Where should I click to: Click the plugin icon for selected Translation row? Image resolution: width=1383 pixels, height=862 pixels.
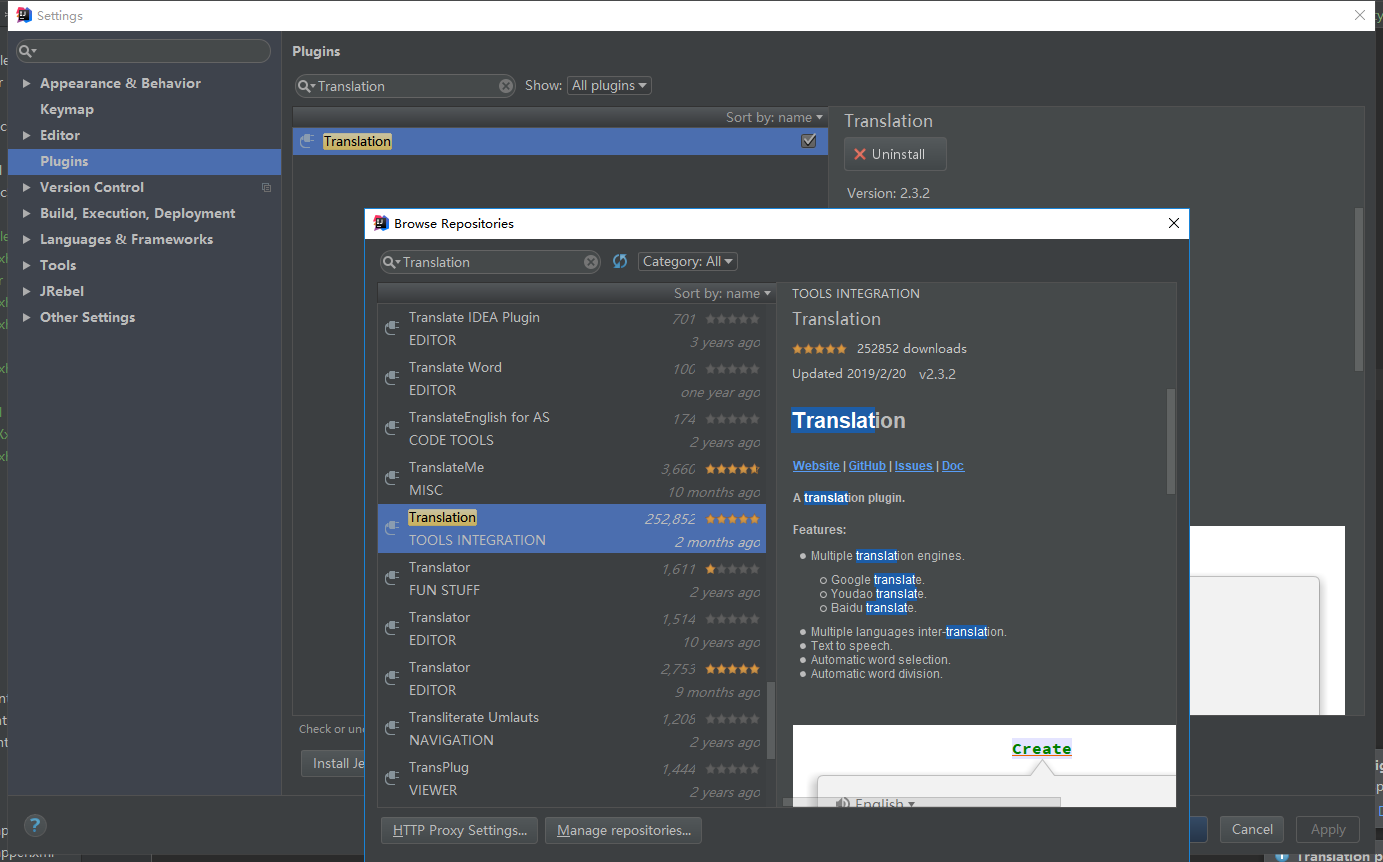click(392, 529)
